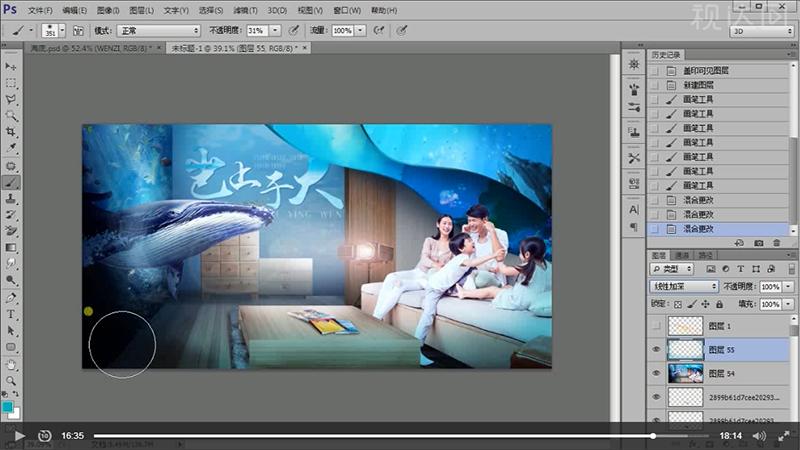
Task: Select the Zoom tool in toolbar
Action: click(11, 380)
